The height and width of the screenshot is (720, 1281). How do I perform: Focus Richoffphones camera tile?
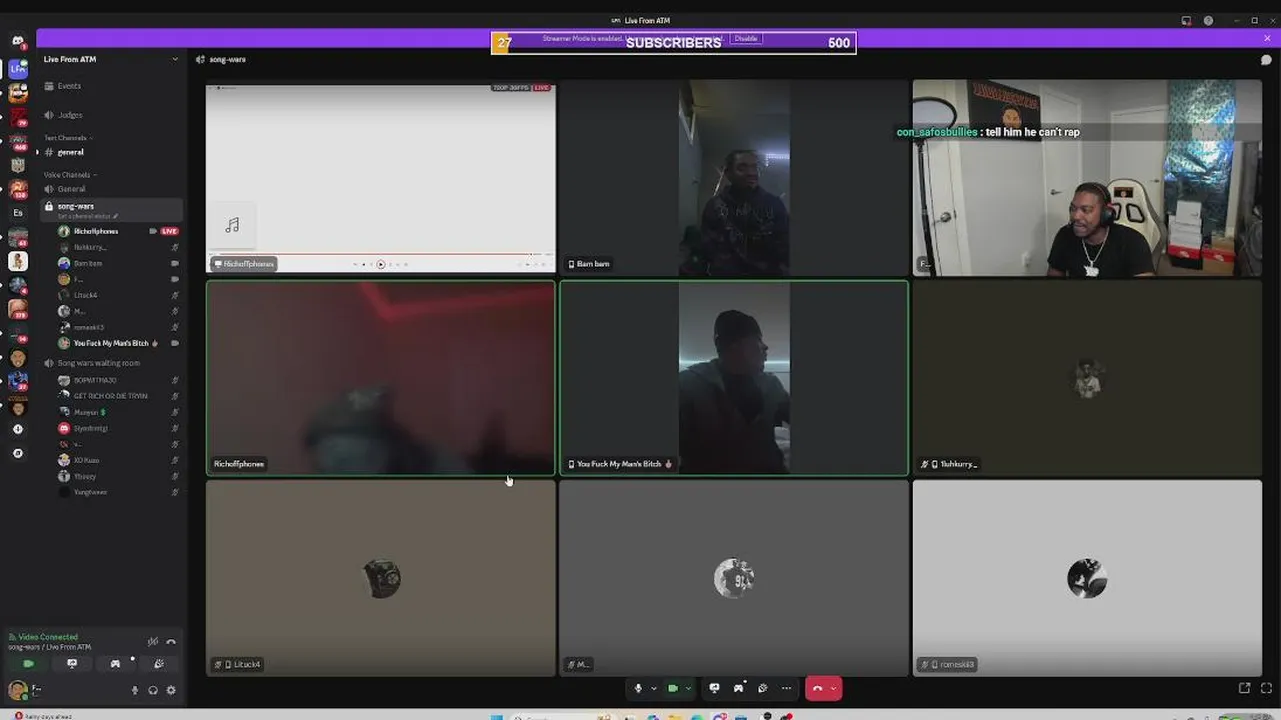tap(381, 377)
